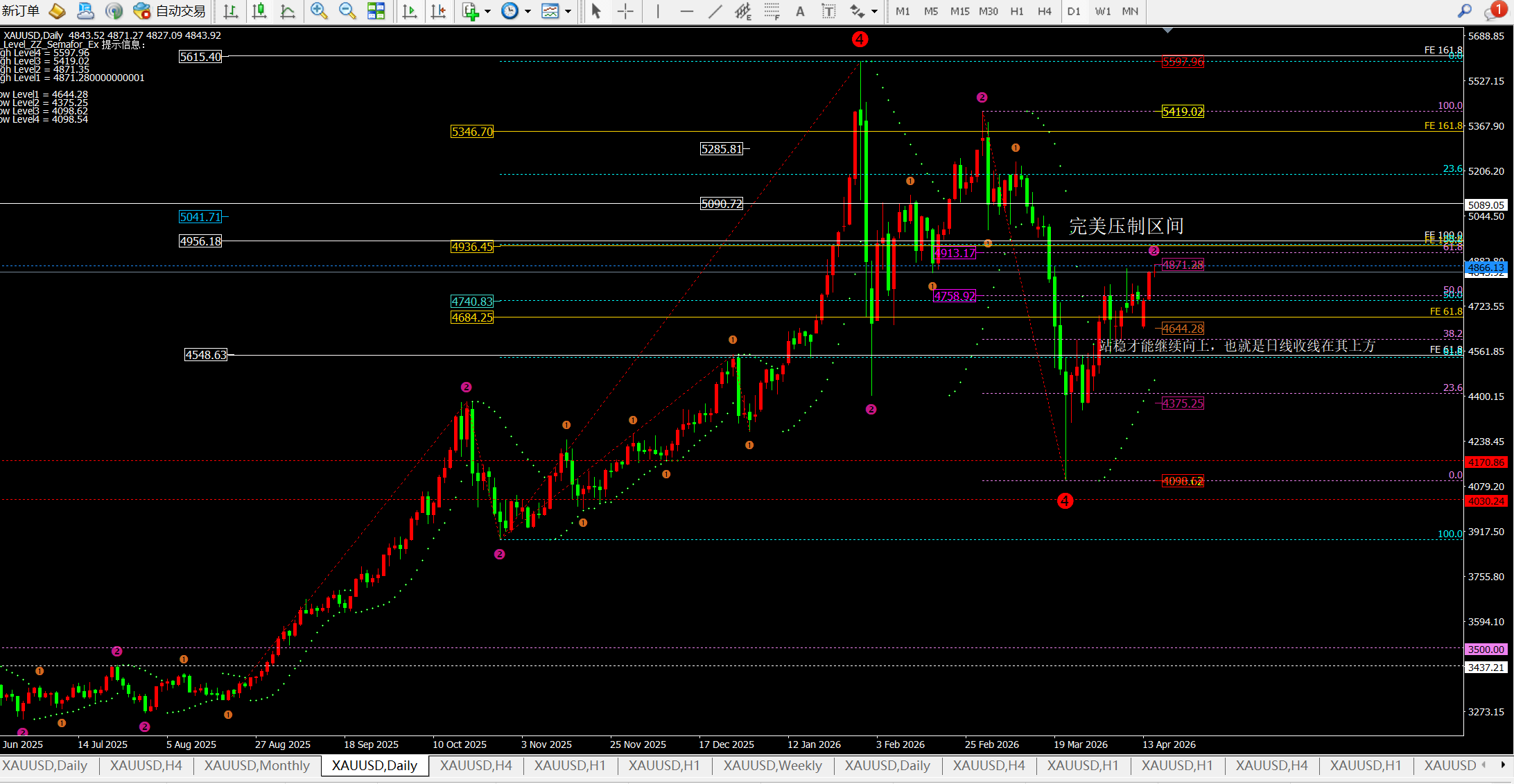Click the zoom in magnifier icon
This screenshot has height=784, width=1514.
point(319,11)
